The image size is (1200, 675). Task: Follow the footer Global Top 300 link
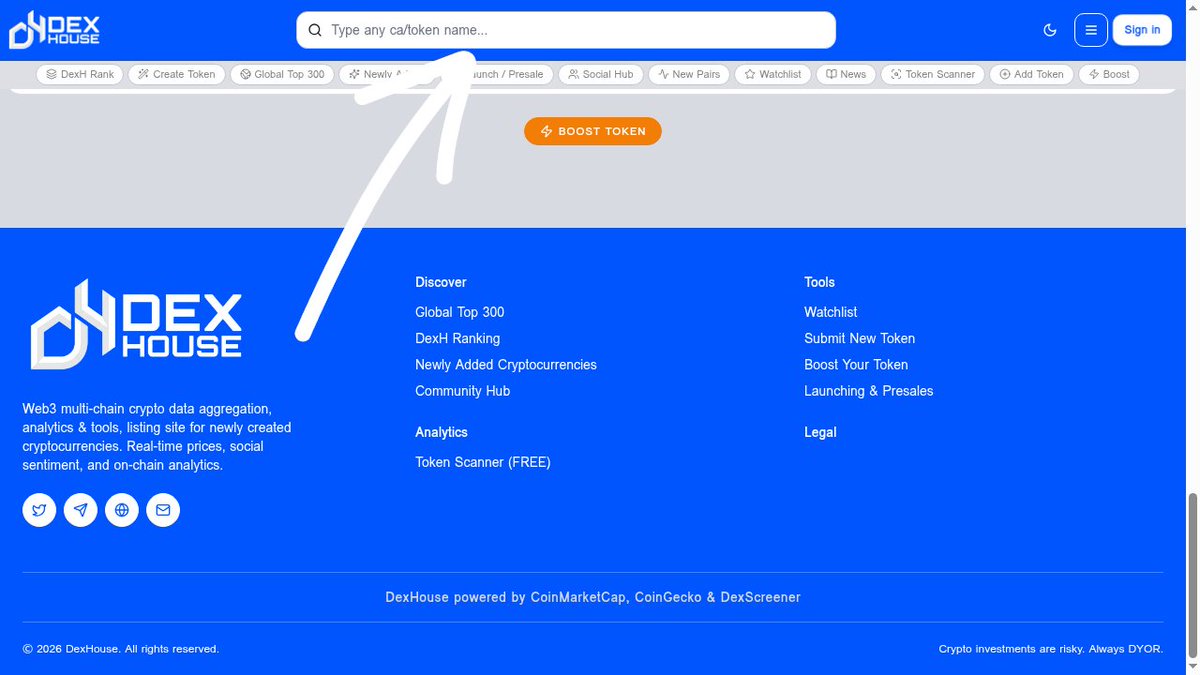(x=460, y=312)
